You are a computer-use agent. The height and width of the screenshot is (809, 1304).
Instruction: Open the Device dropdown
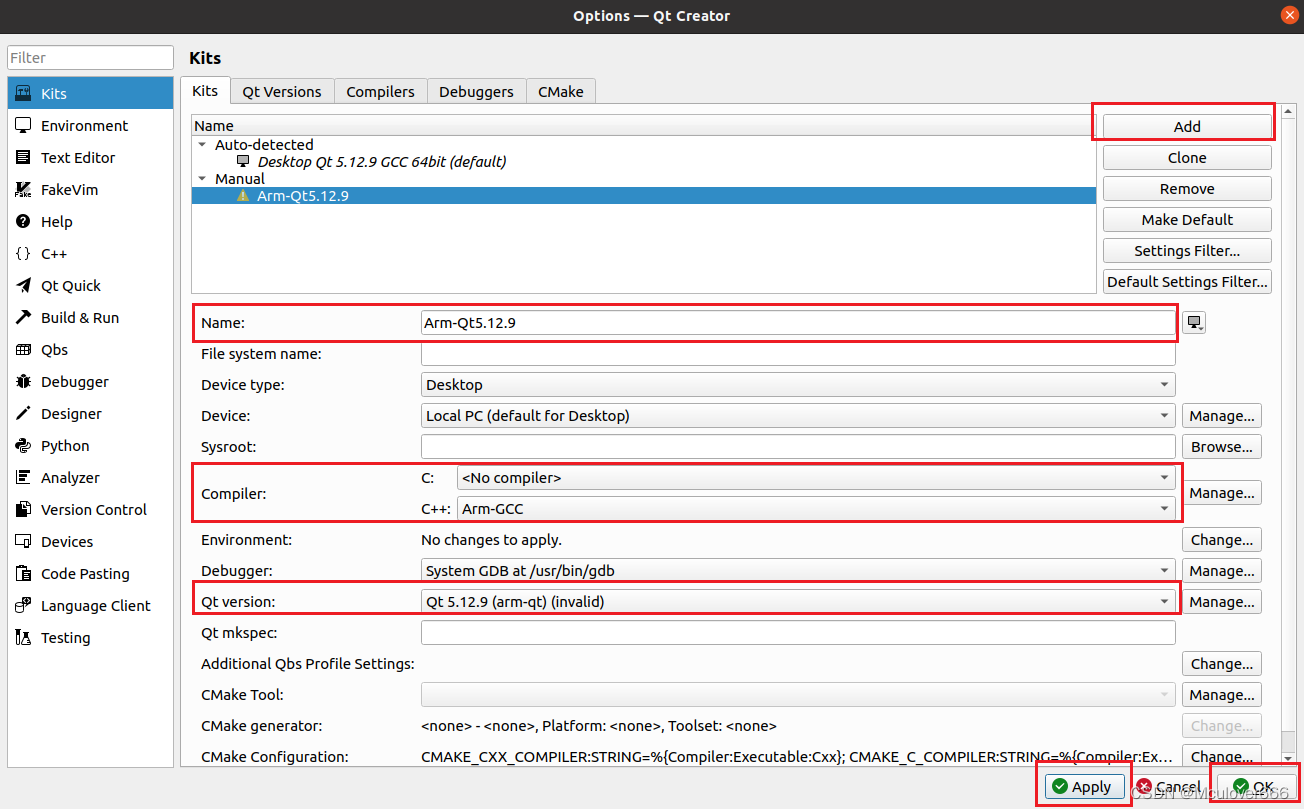[798, 415]
